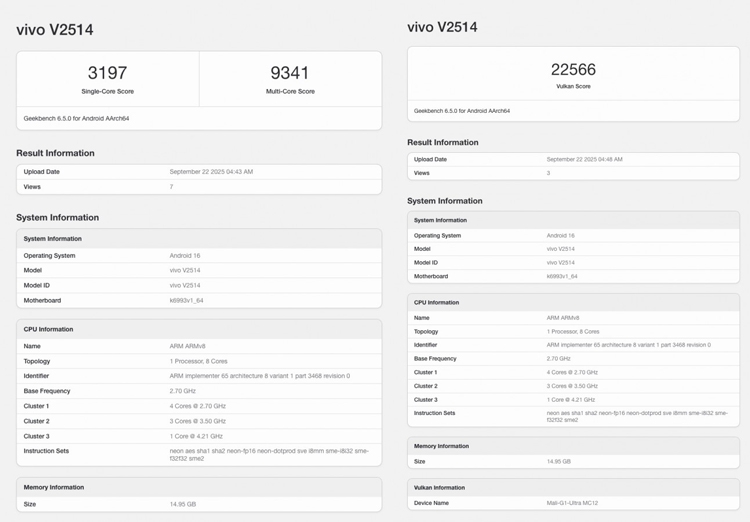Click CPU Information header on CPU score page
The height and width of the screenshot is (522, 750).
pos(48,330)
